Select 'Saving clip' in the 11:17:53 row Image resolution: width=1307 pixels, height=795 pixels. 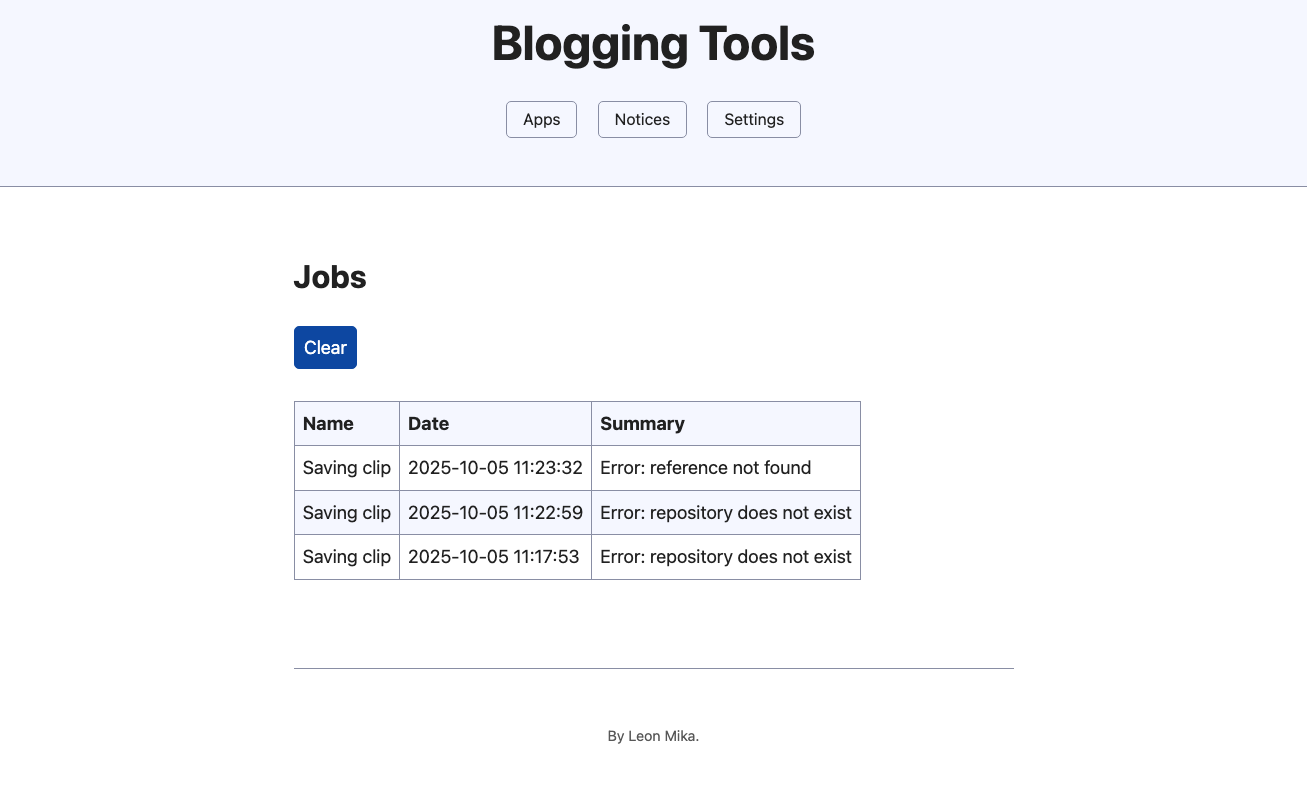(x=346, y=557)
